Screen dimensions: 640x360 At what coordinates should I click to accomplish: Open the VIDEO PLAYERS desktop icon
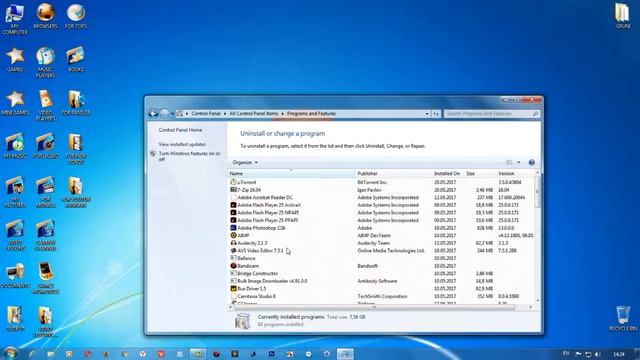45,106
